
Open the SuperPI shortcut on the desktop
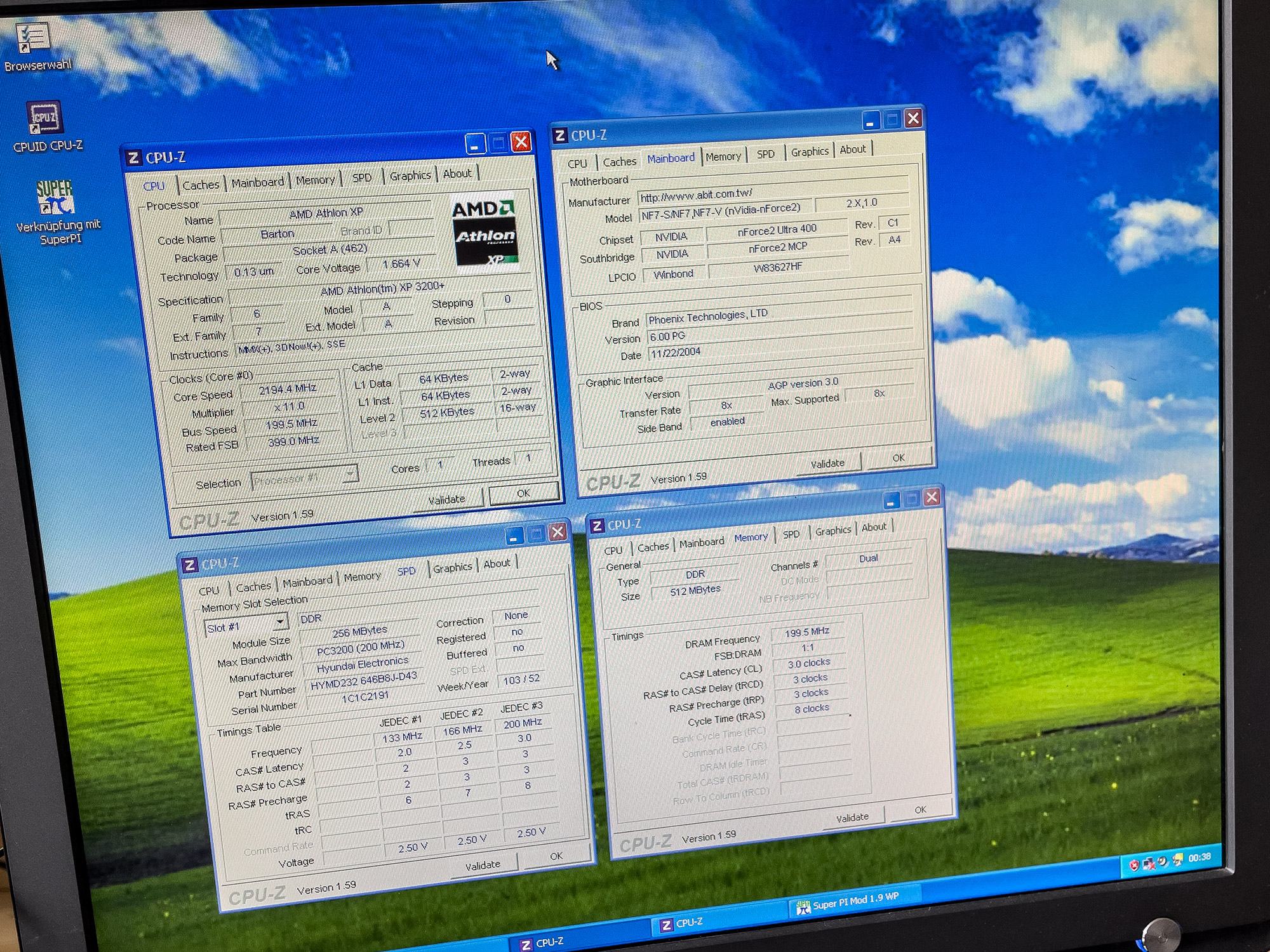[55, 197]
